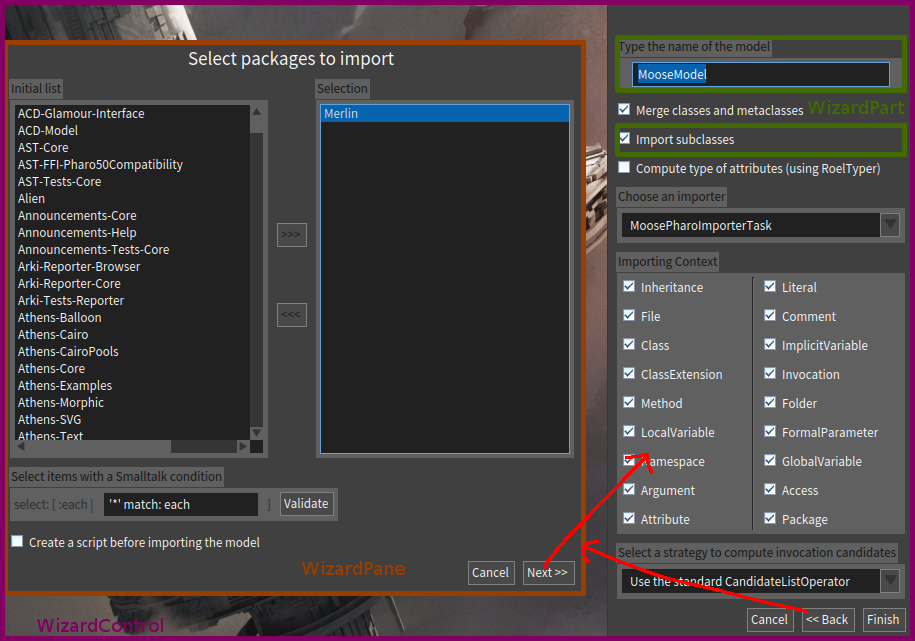915x641 pixels.
Task: Select ACD-Glamour-Interface package
Action: pos(132,113)
